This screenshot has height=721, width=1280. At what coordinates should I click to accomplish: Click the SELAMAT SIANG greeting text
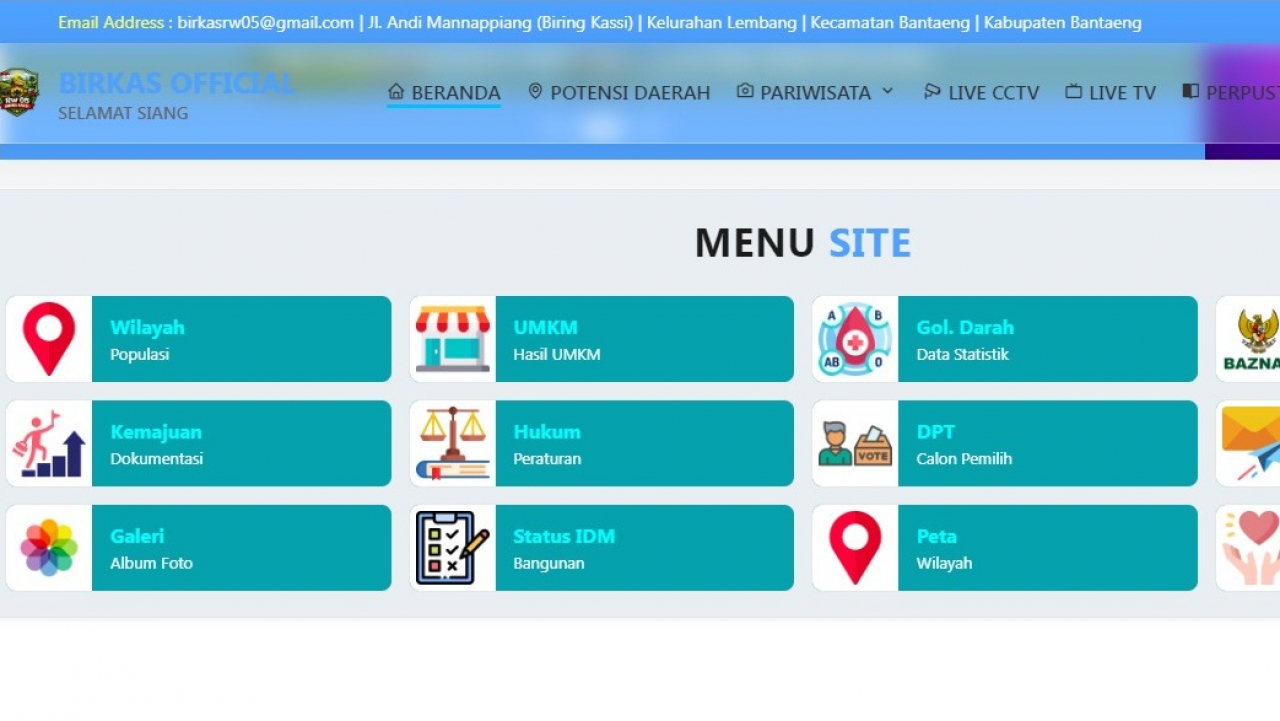[x=123, y=113]
